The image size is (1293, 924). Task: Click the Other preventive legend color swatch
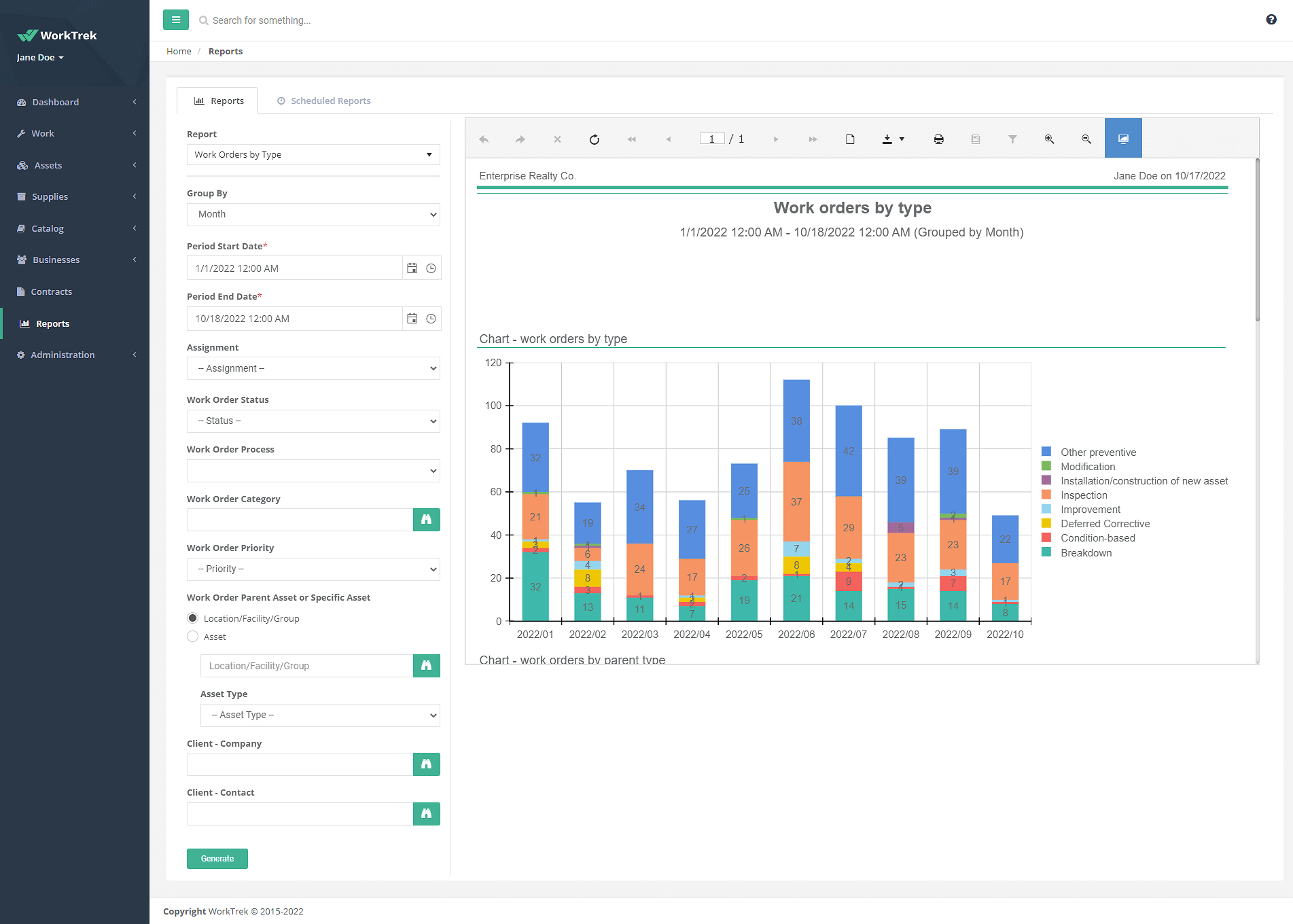click(1046, 452)
